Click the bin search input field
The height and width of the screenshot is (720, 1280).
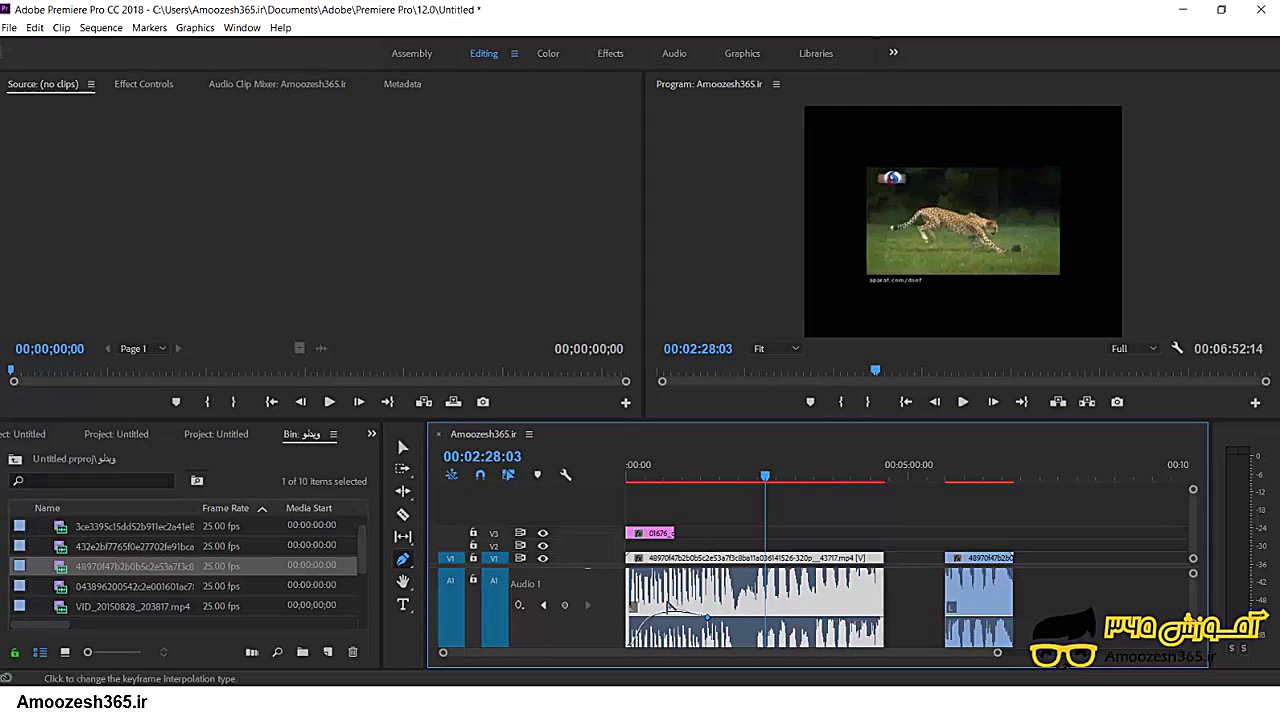tap(95, 481)
